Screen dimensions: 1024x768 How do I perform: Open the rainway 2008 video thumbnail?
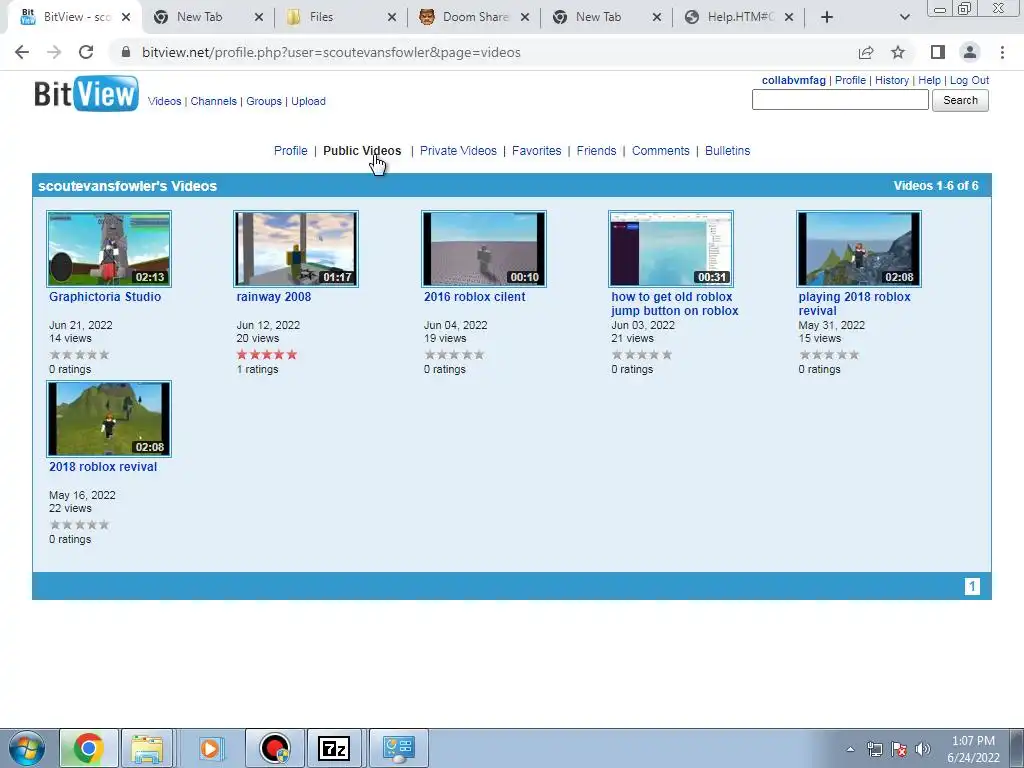pos(296,249)
